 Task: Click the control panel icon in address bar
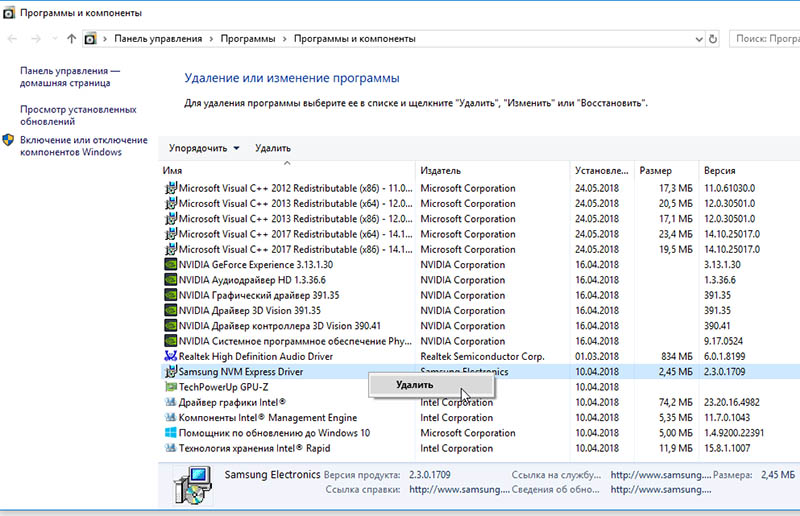click(90, 39)
